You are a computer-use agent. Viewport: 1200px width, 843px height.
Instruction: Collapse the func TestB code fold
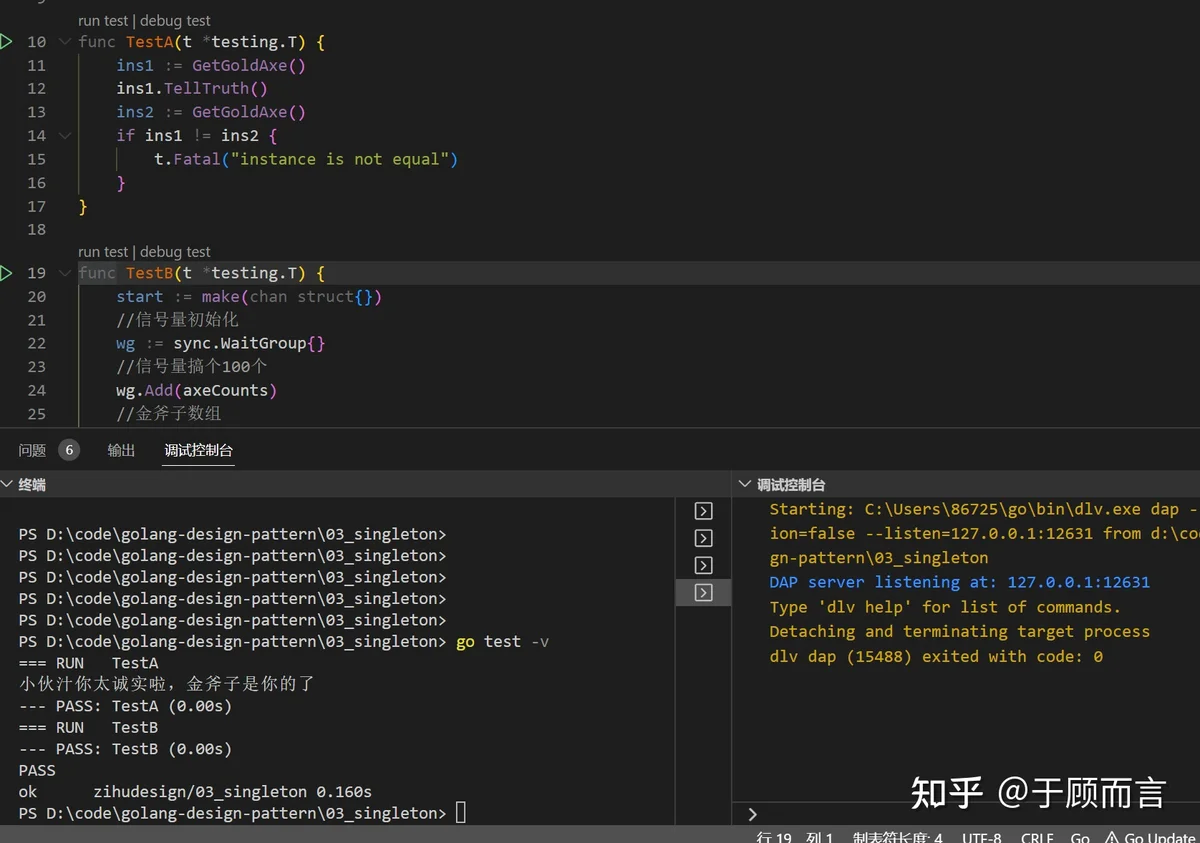(65, 273)
